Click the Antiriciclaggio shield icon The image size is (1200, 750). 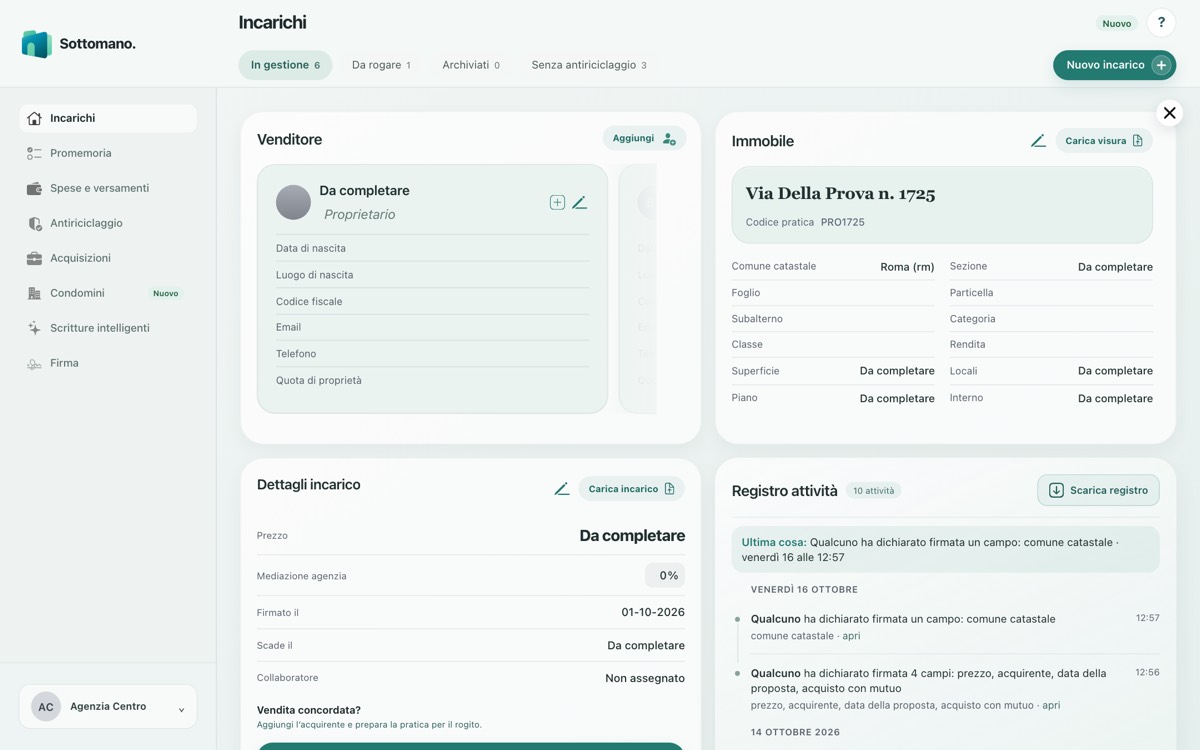34,223
